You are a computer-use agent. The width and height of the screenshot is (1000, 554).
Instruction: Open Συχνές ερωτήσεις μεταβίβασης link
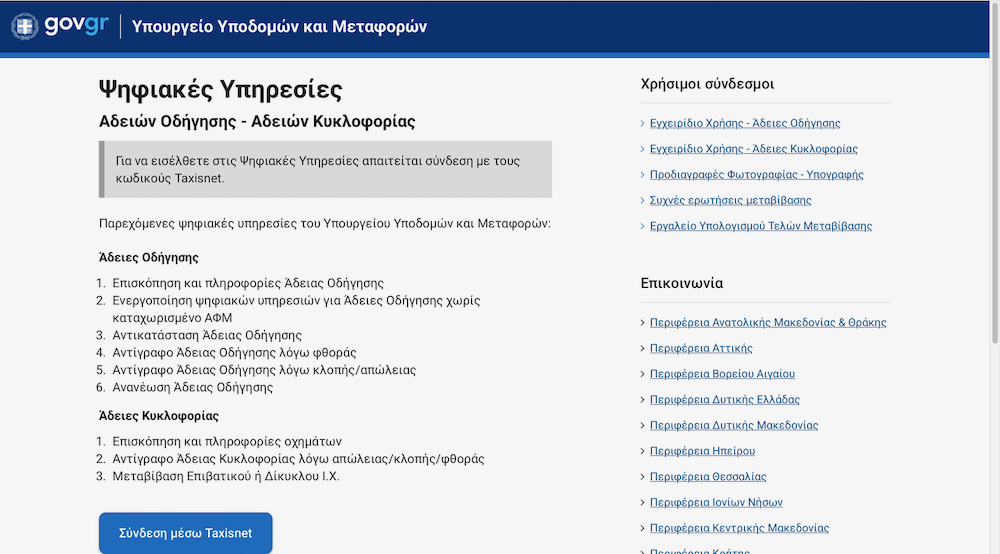730,200
